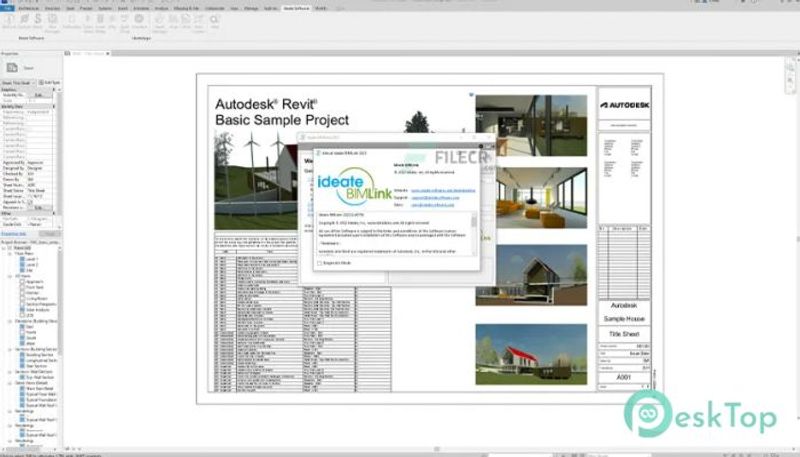Open the Smart Delete ribbon tool
Image resolution: width=800 pixels, height=457 pixels.
pos(101,23)
